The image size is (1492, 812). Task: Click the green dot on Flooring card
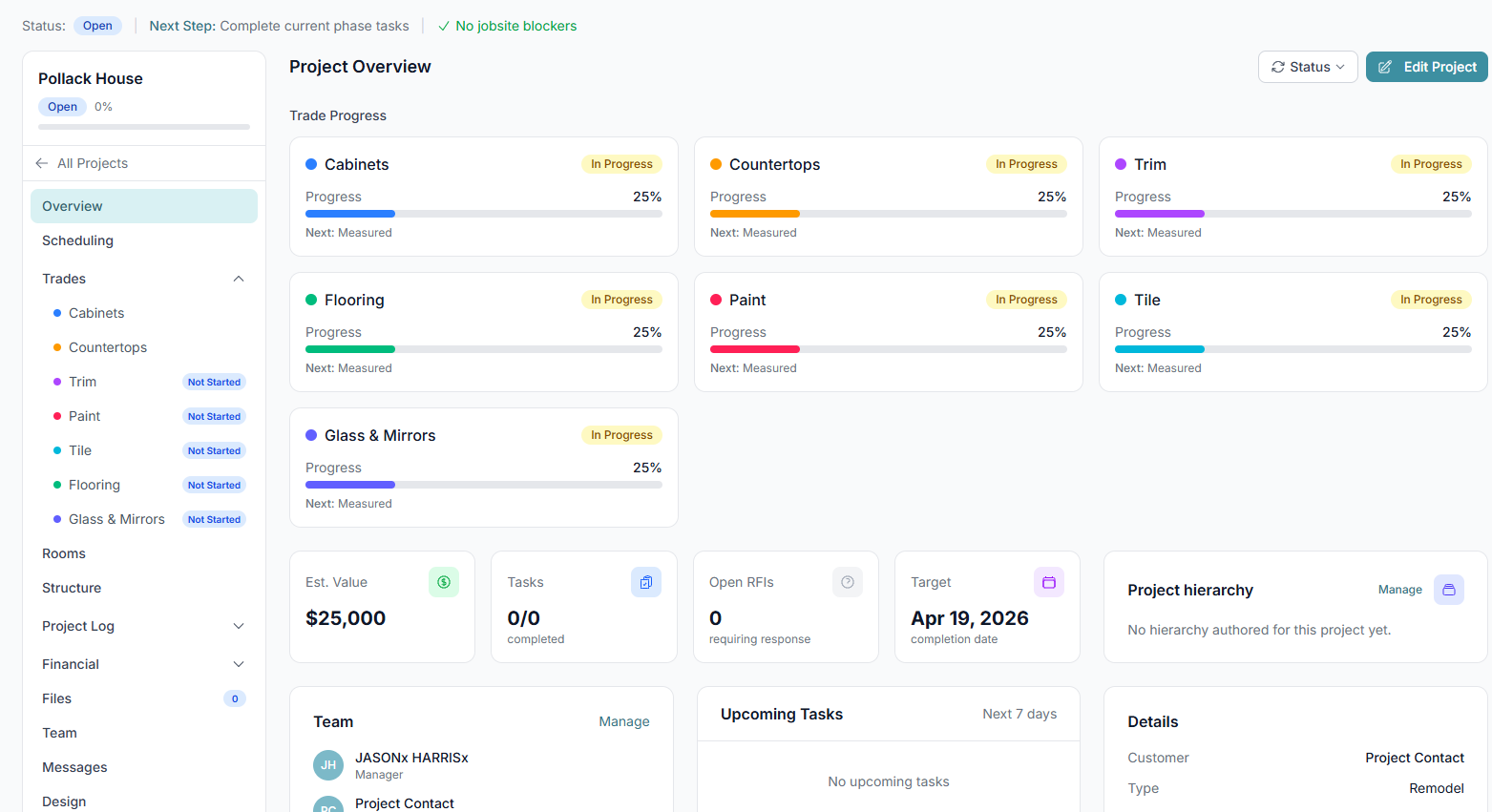coord(311,300)
